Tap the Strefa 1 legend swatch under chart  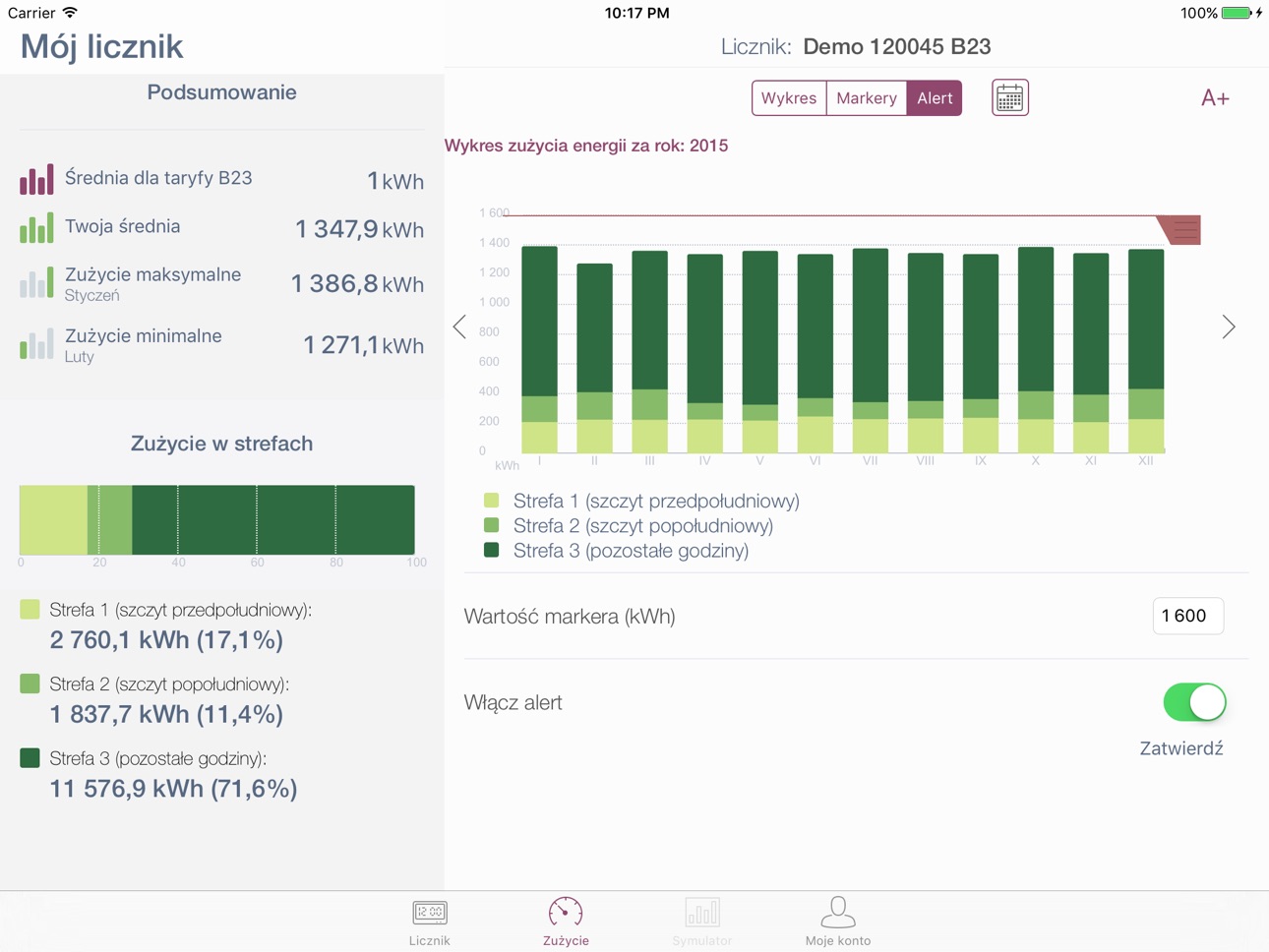(492, 501)
